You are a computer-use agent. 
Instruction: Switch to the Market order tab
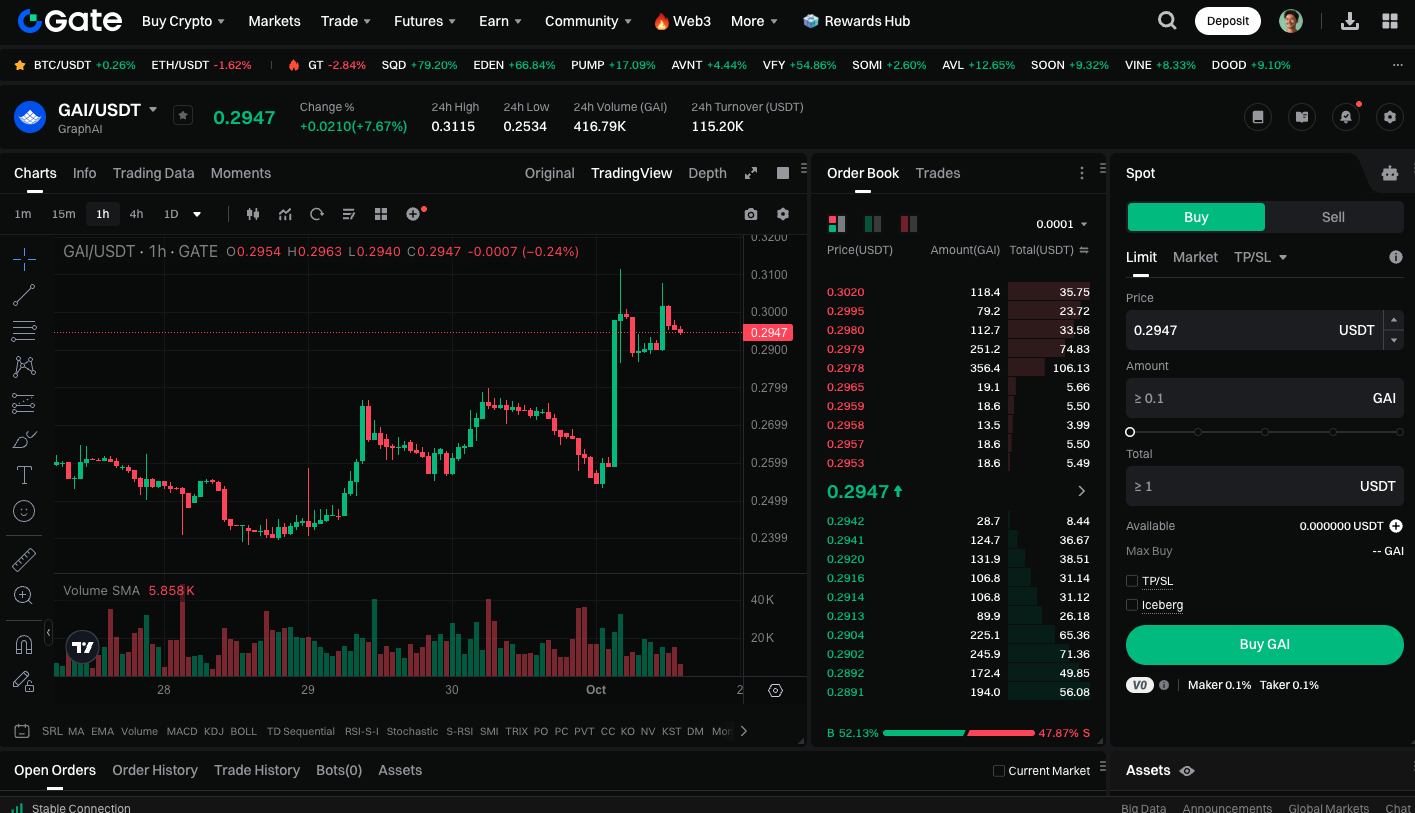point(1195,257)
